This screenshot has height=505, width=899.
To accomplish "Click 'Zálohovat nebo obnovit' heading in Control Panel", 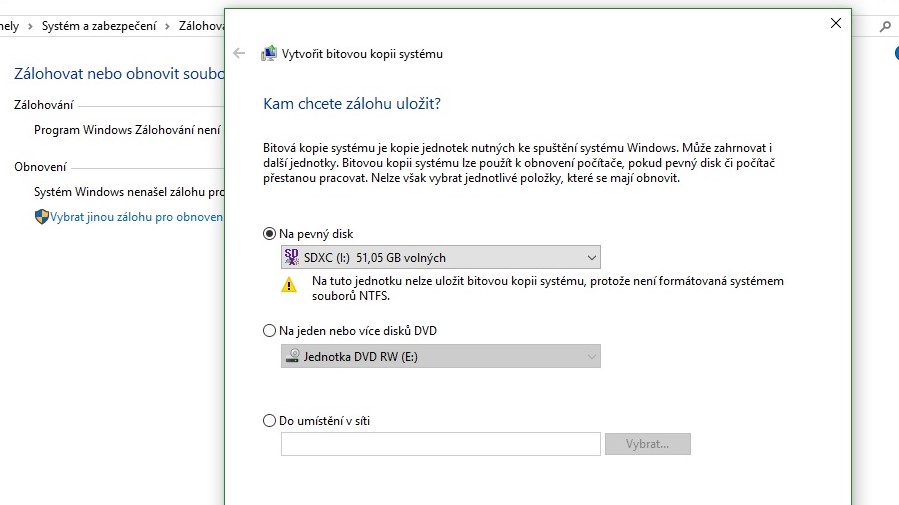I will [119, 73].
